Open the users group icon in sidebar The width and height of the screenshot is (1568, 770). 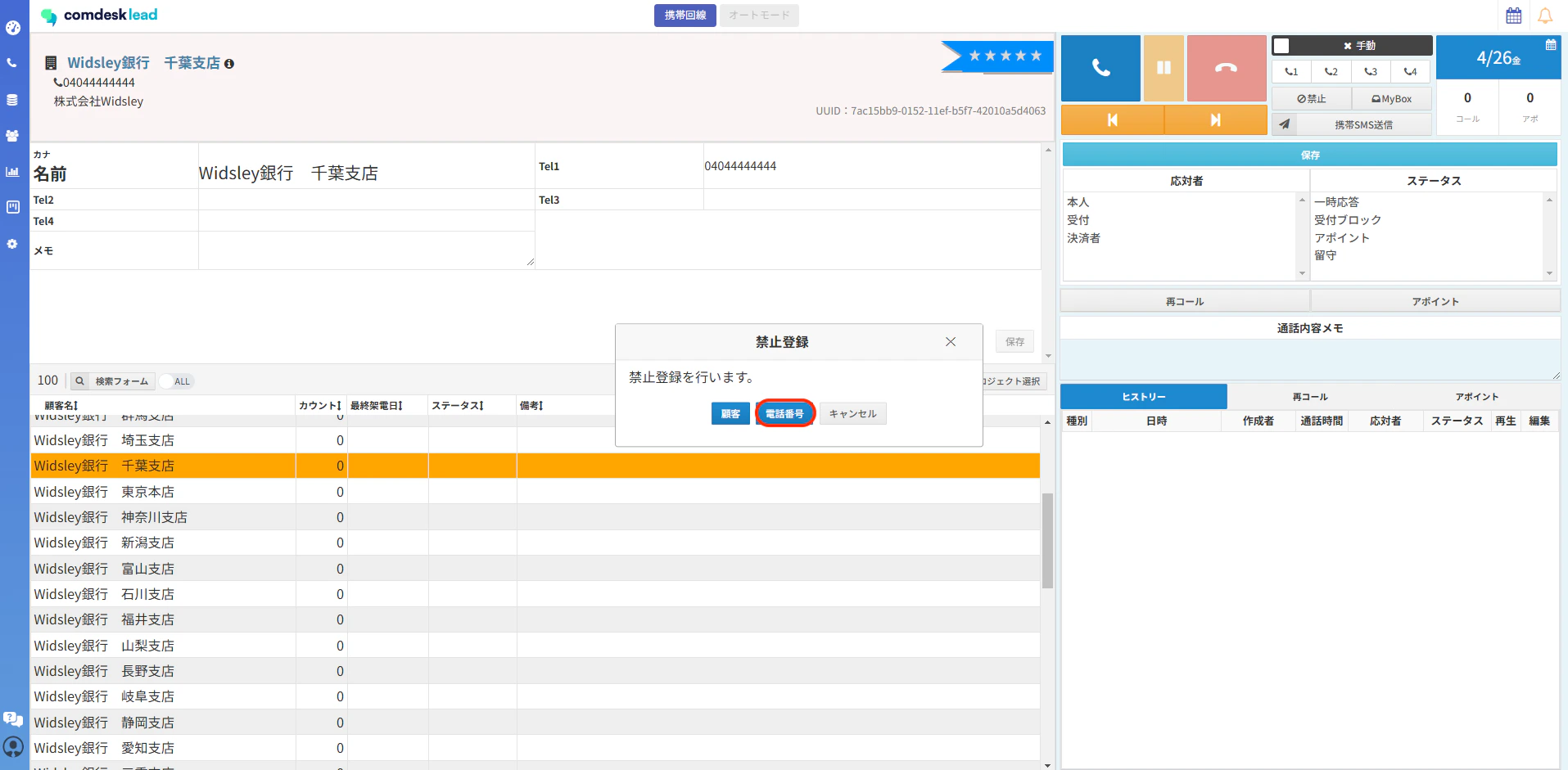tap(12, 136)
